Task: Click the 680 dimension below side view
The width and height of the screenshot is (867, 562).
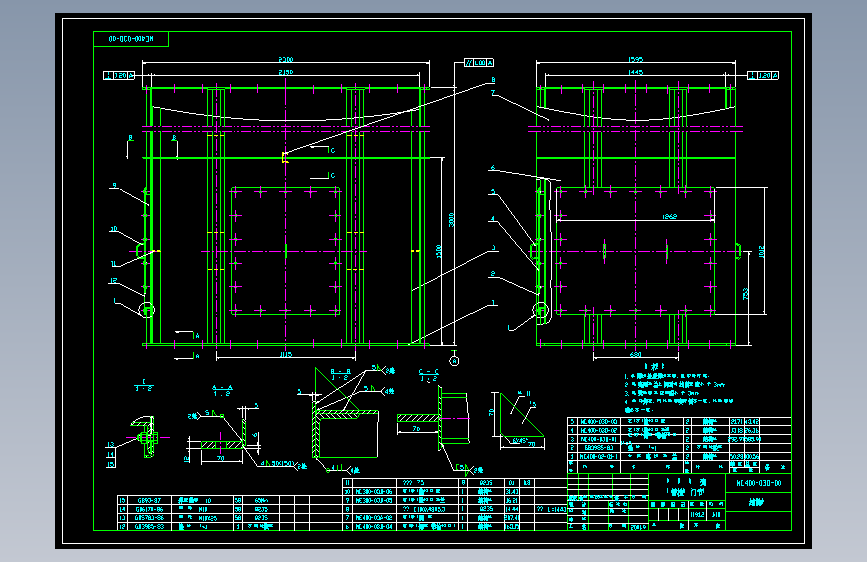Action: [x=636, y=355]
